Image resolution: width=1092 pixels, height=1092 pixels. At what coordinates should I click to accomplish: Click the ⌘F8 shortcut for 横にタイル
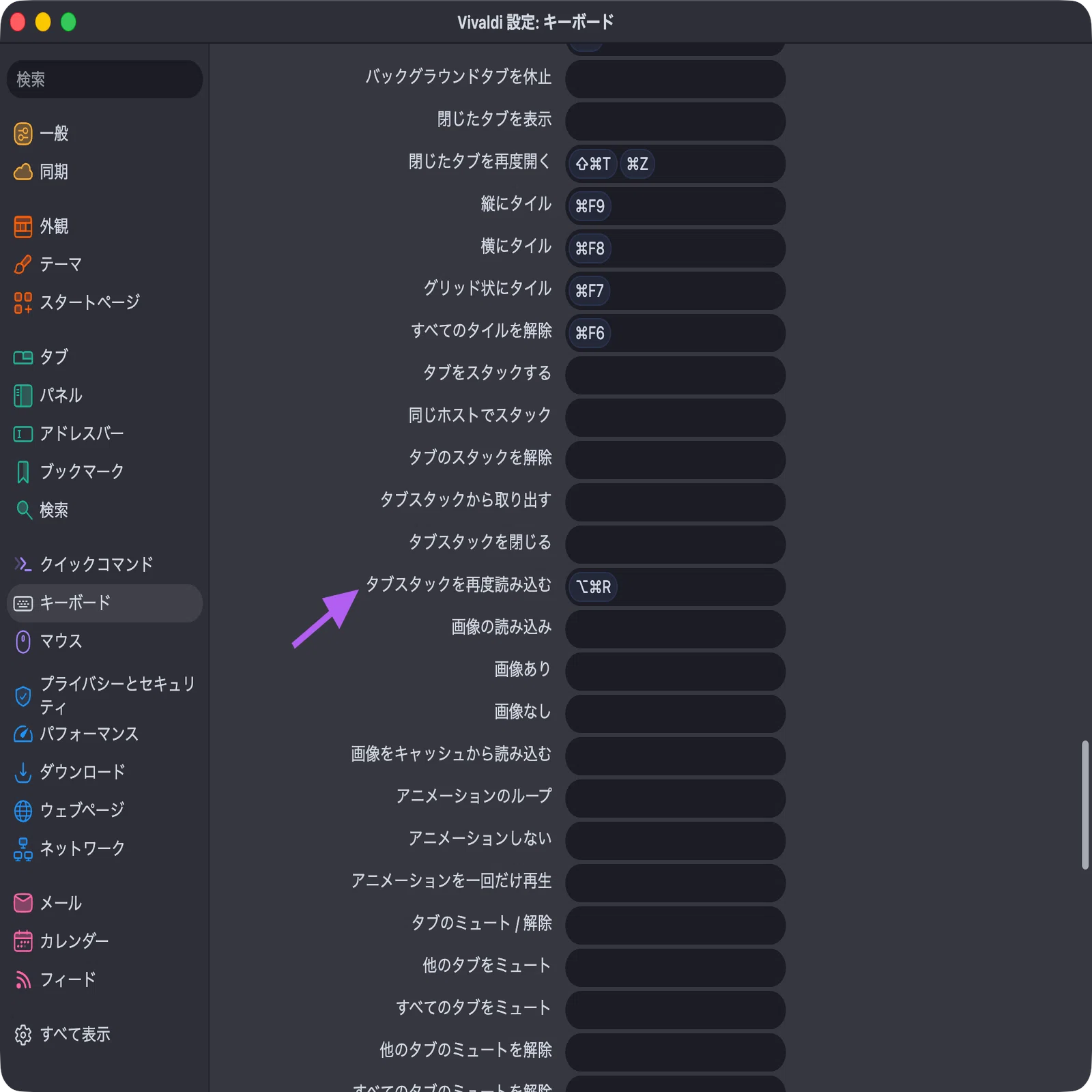(x=590, y=248)
